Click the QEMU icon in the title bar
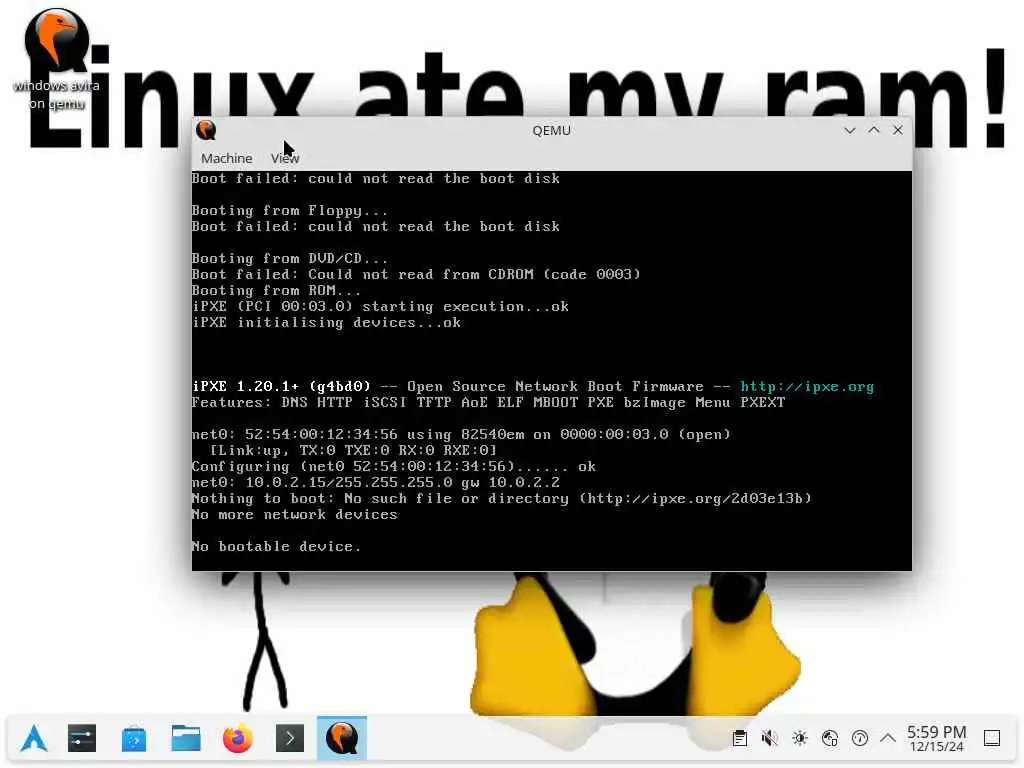The image size is (1024, 768). [x=206, y=131]
